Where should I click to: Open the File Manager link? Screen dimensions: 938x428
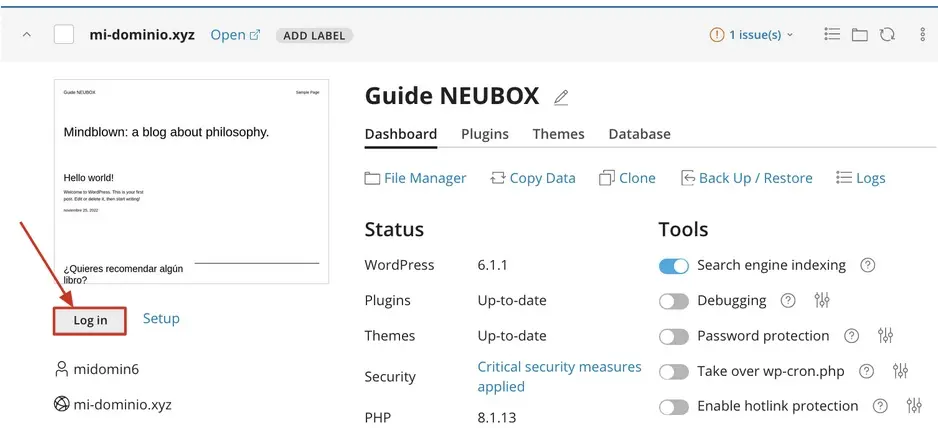tap(425, 178)
